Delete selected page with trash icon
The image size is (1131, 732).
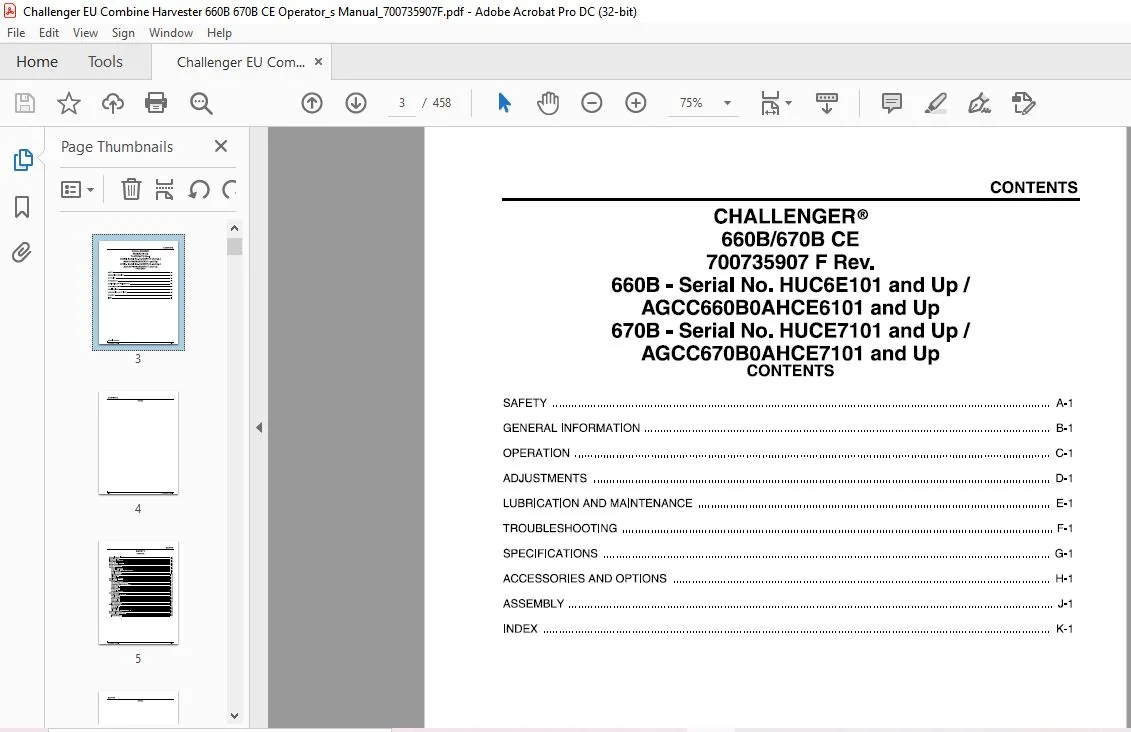(131, 190)
